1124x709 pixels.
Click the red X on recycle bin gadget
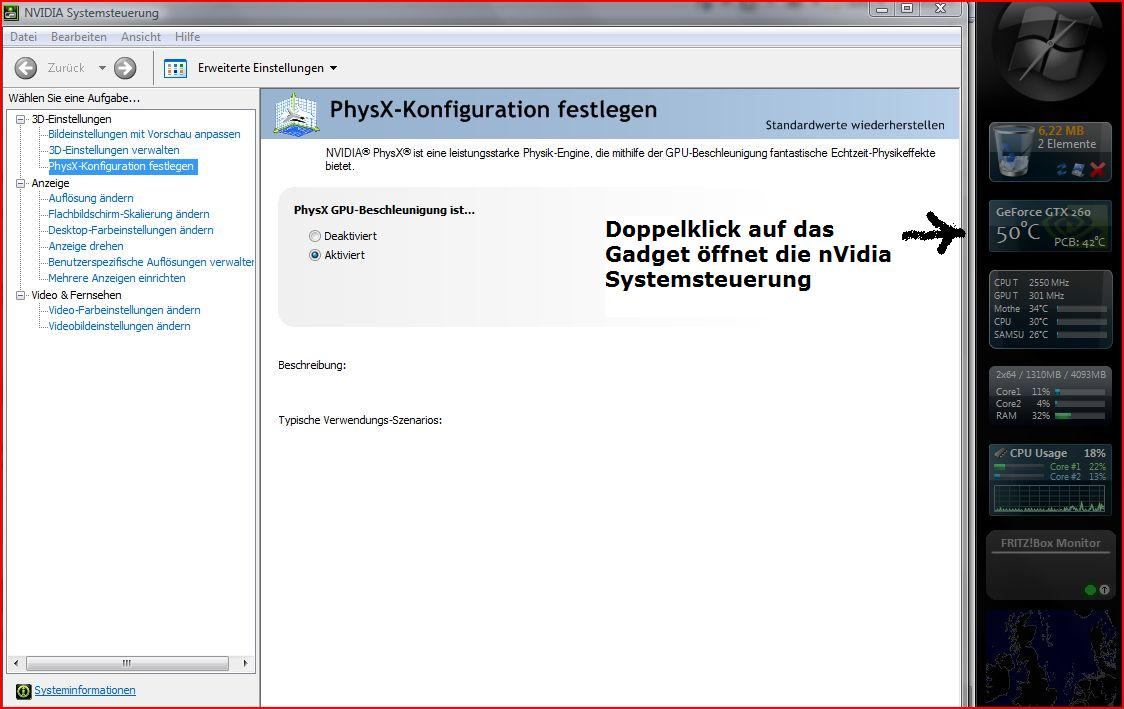point(1097,169)
